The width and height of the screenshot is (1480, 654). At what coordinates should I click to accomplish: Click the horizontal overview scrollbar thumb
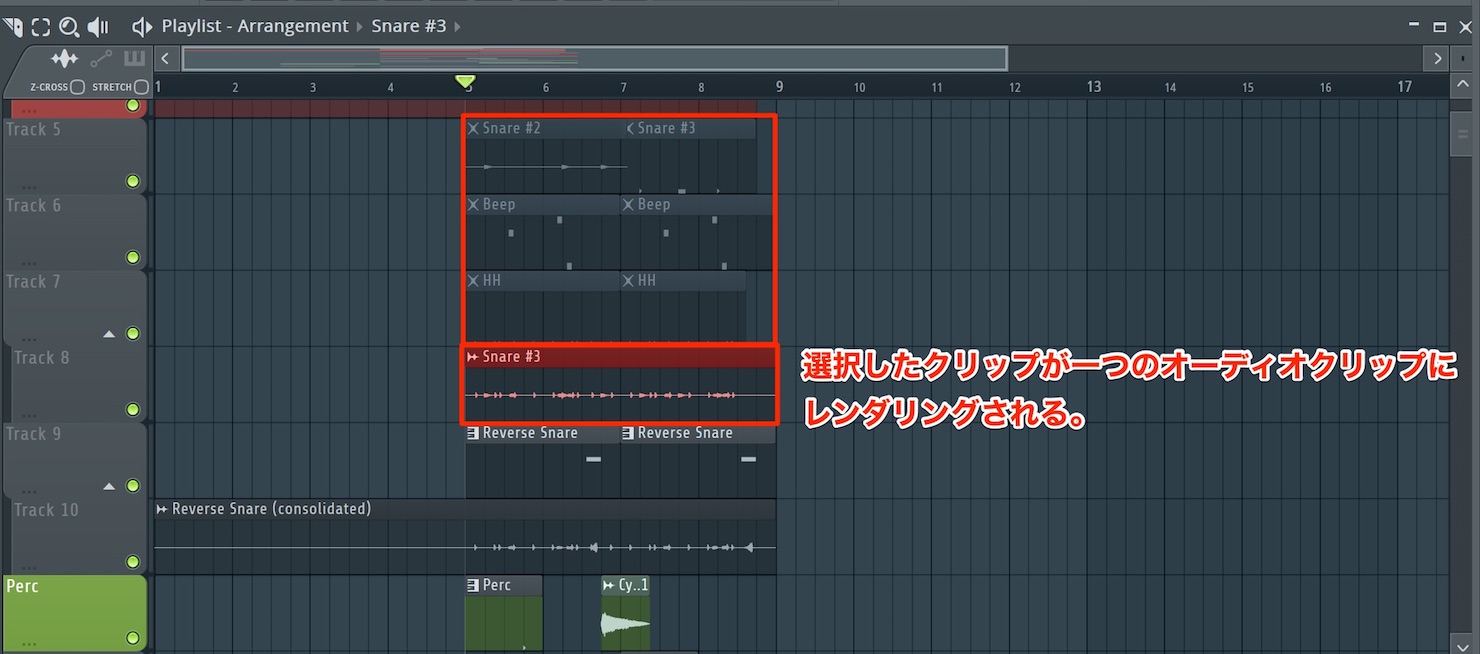point(594,58)
